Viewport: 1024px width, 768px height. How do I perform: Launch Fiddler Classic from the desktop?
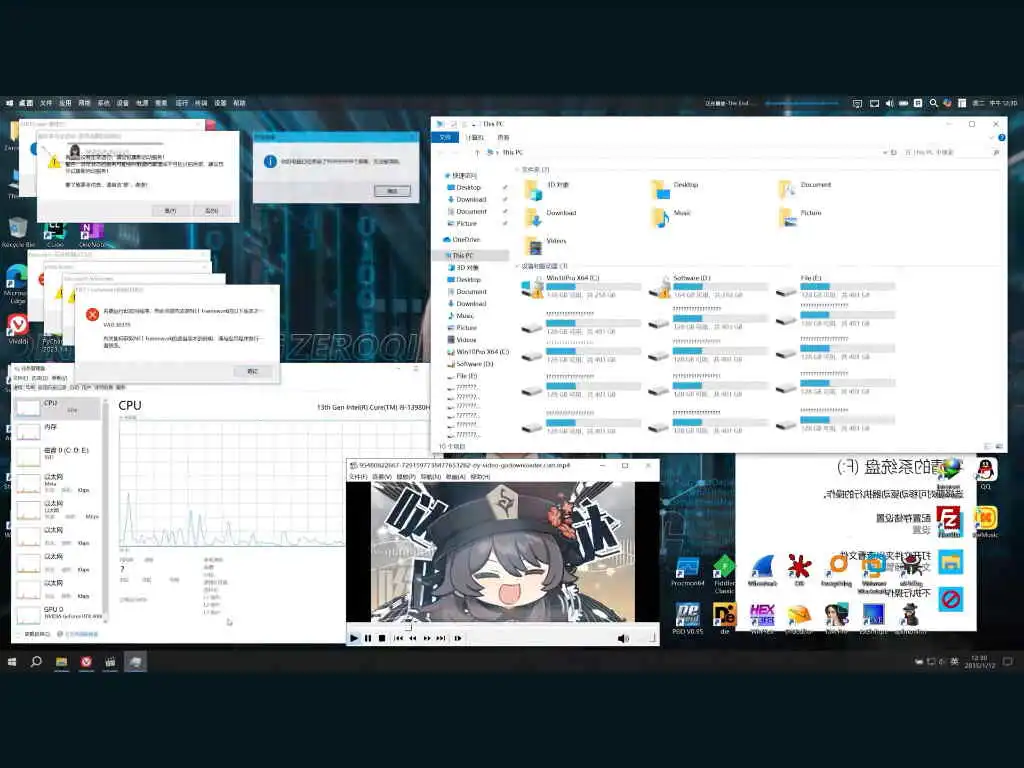[724, 575]
